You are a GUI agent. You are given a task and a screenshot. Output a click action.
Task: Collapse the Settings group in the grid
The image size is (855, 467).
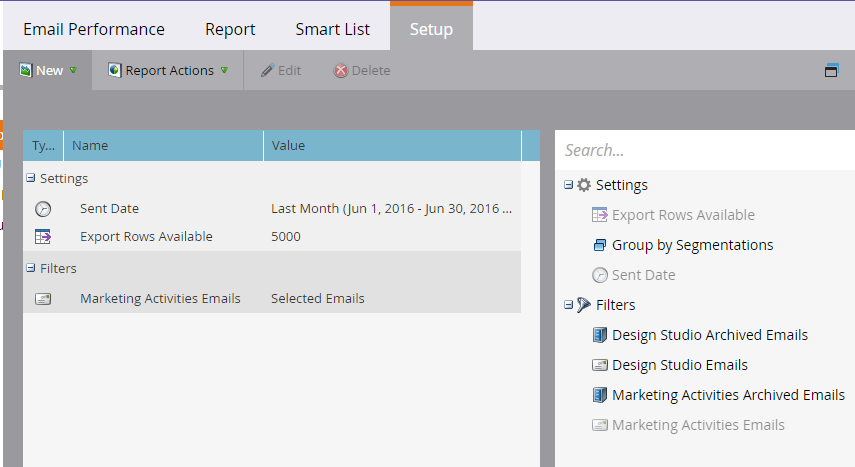tap(31, 178)
